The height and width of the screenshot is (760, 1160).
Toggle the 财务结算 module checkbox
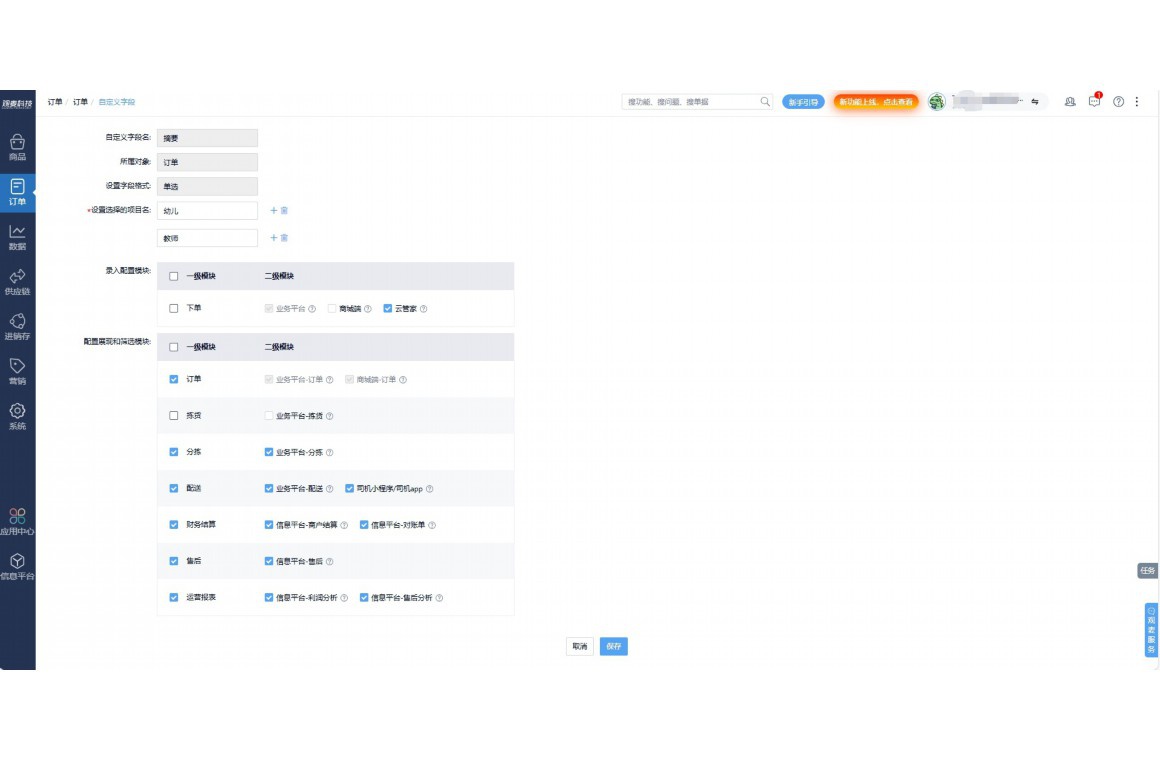(x=174, y=525)
